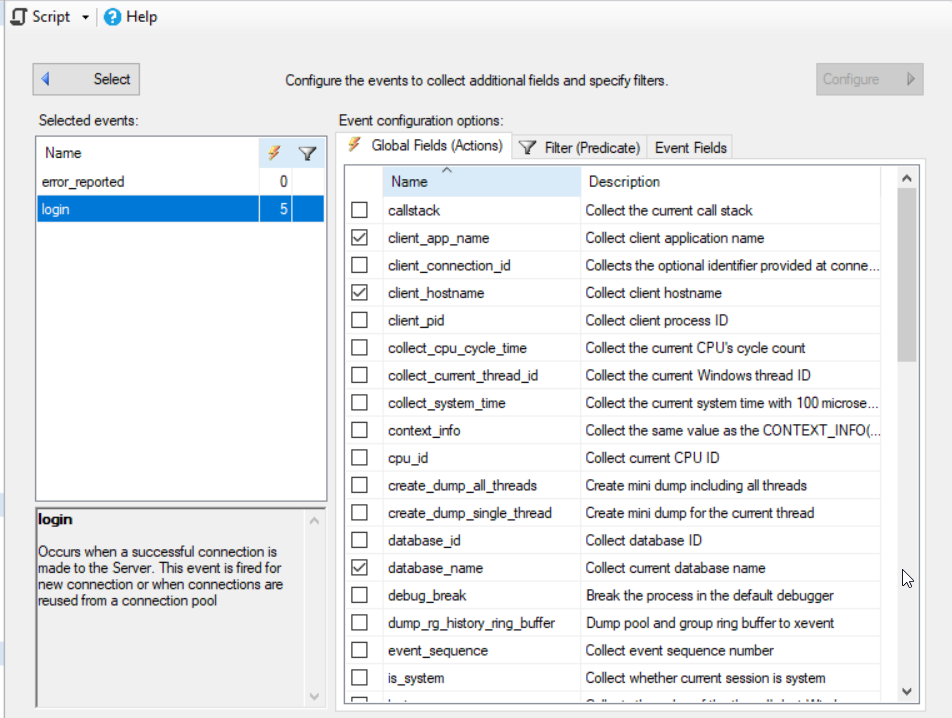
Task: Click the Script scroll icon in toolbar
Action: [17, 17]
